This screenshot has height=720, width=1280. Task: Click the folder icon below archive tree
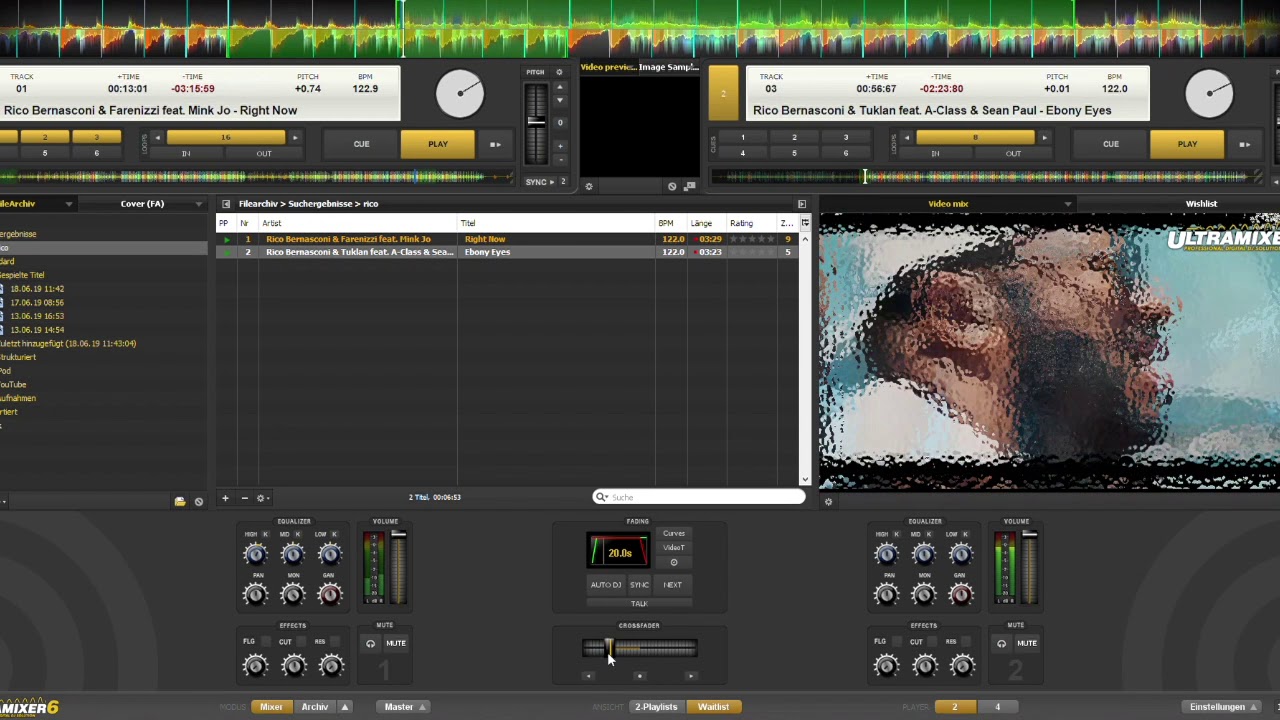(180, 501)
